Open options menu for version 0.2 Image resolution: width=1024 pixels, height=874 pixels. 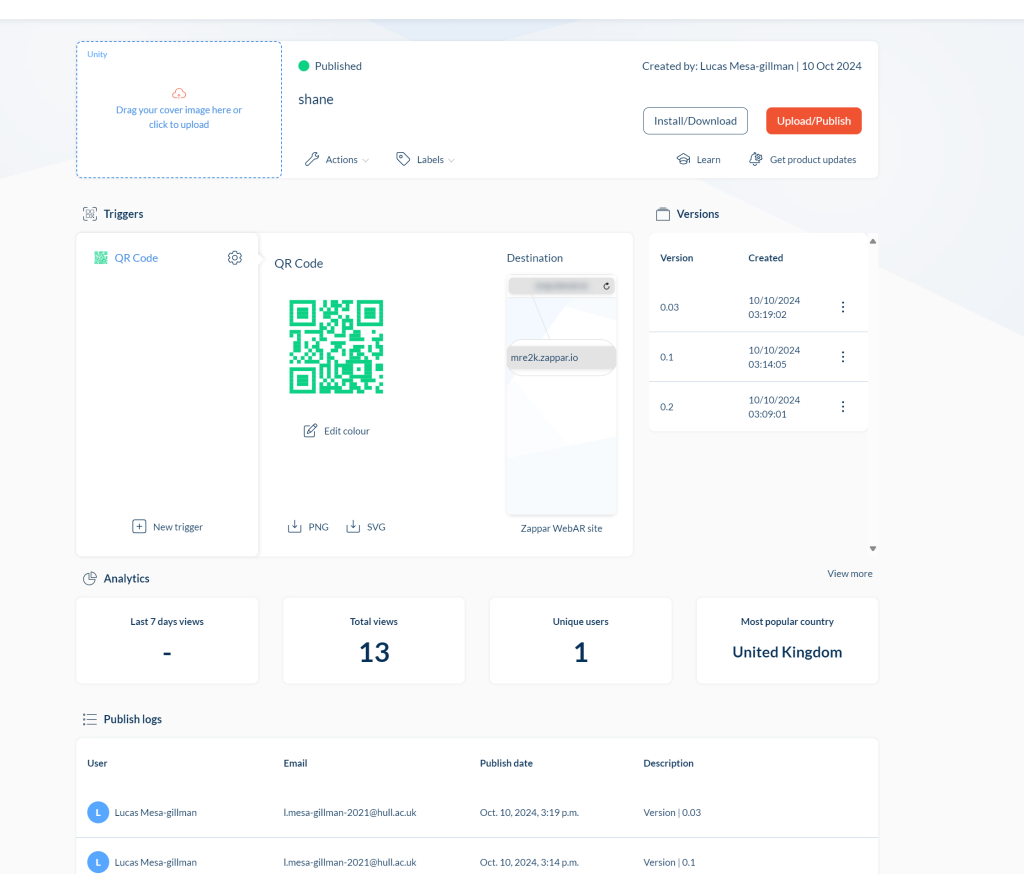click(x=843, y=407)
